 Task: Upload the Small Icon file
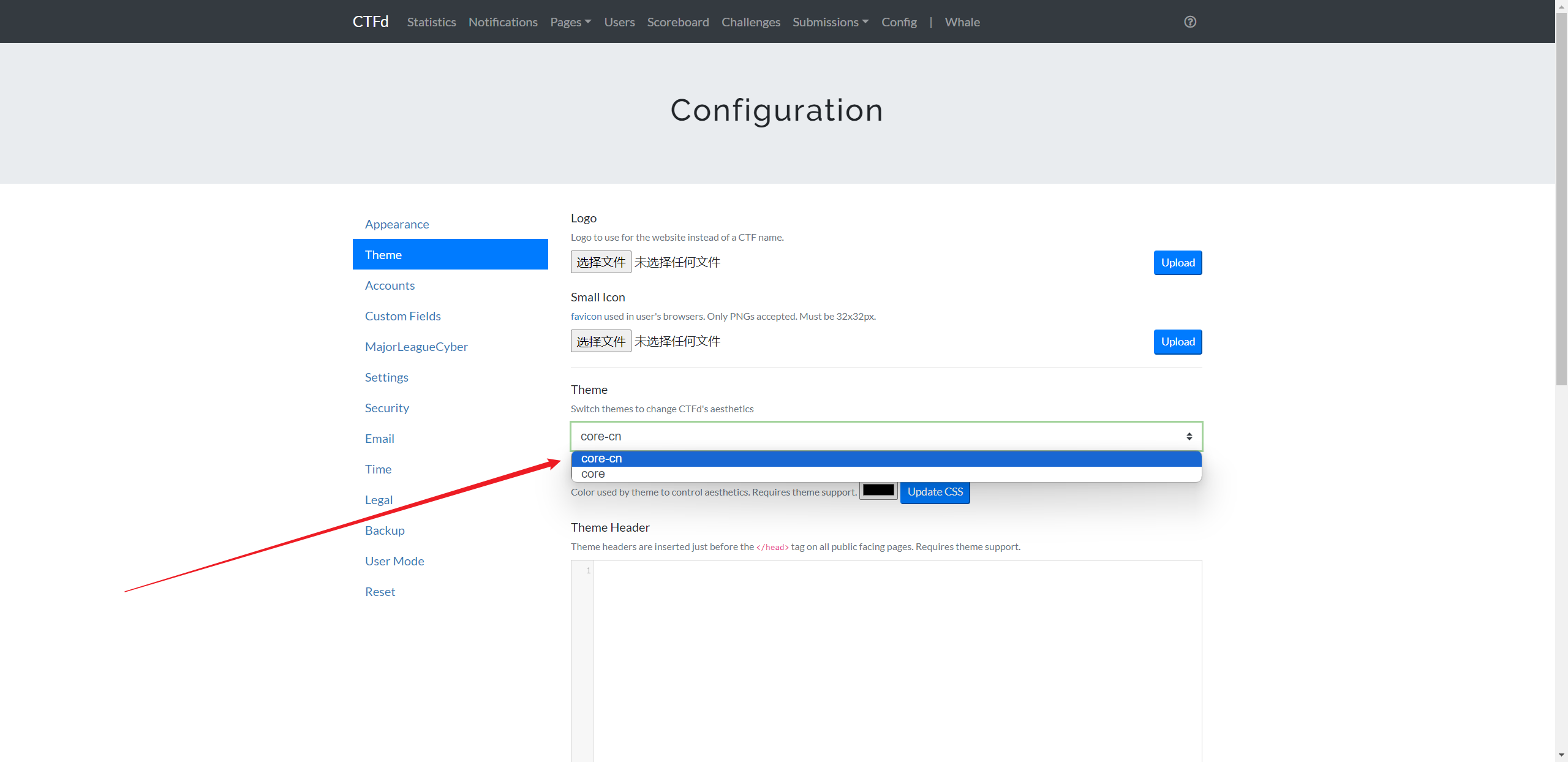click(1177, 342)
